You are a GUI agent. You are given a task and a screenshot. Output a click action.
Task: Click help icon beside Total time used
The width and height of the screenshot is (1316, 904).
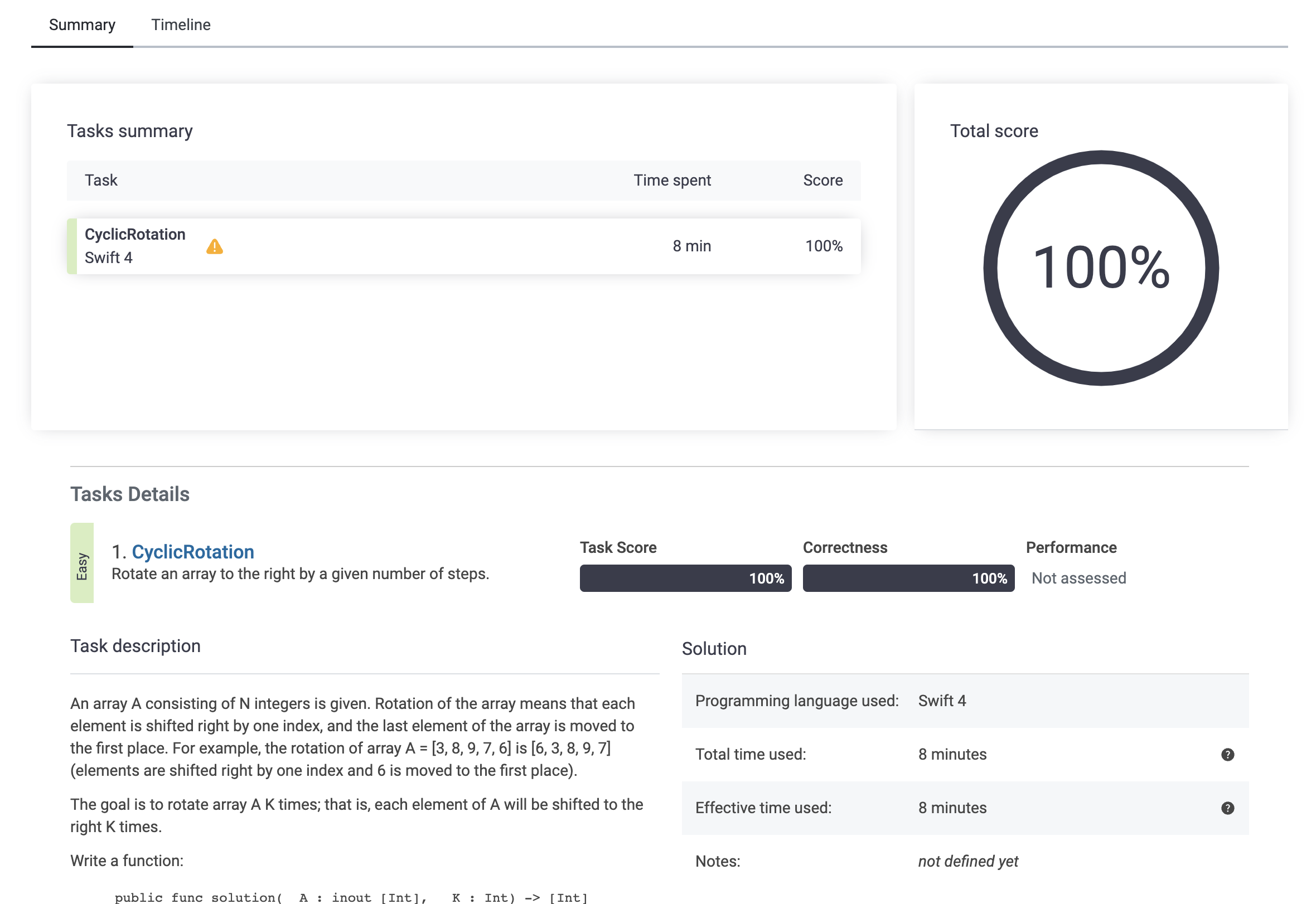[x=1227, y=755]
